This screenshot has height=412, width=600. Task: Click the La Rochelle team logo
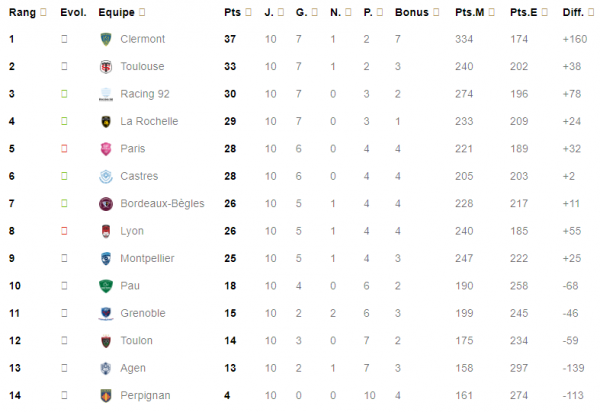coord(106,121)
